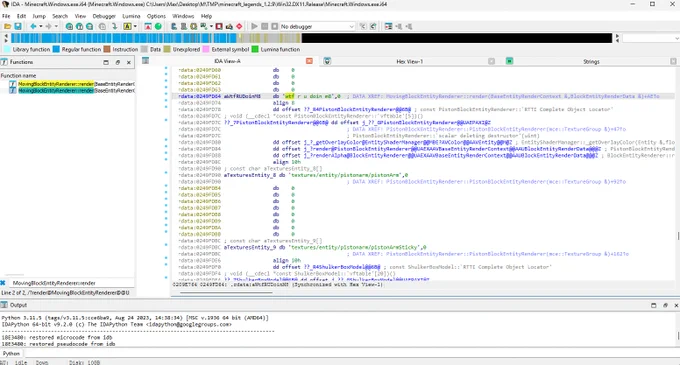Open the Lumina menu
The image size is (680, 365).
point(131,16)
